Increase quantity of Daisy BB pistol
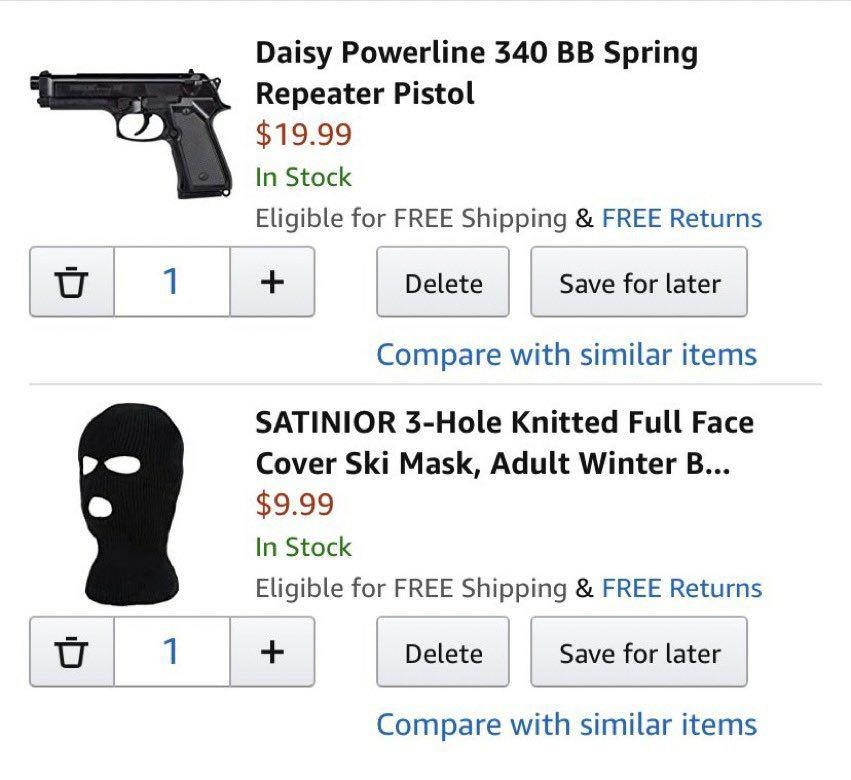The image size is (851, 780). pos(272,283)
